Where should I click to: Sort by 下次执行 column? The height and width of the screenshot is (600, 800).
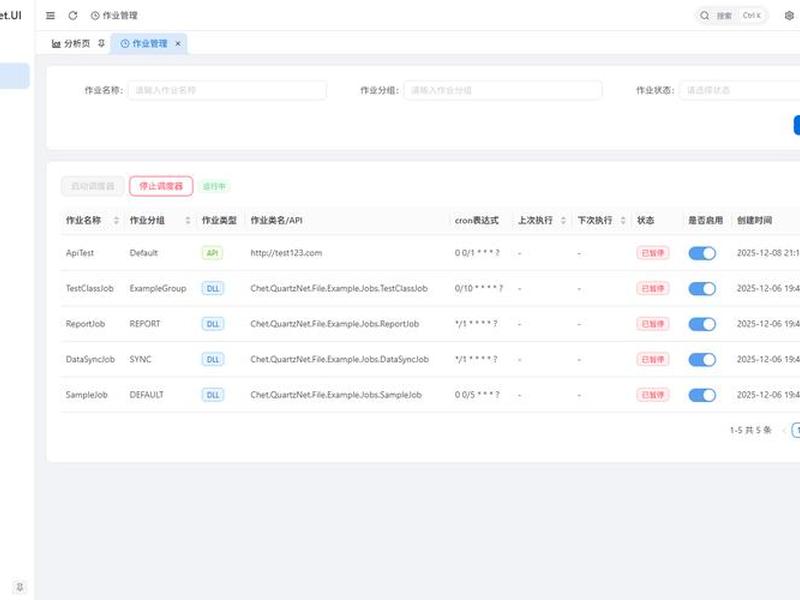tap(623, 220)
